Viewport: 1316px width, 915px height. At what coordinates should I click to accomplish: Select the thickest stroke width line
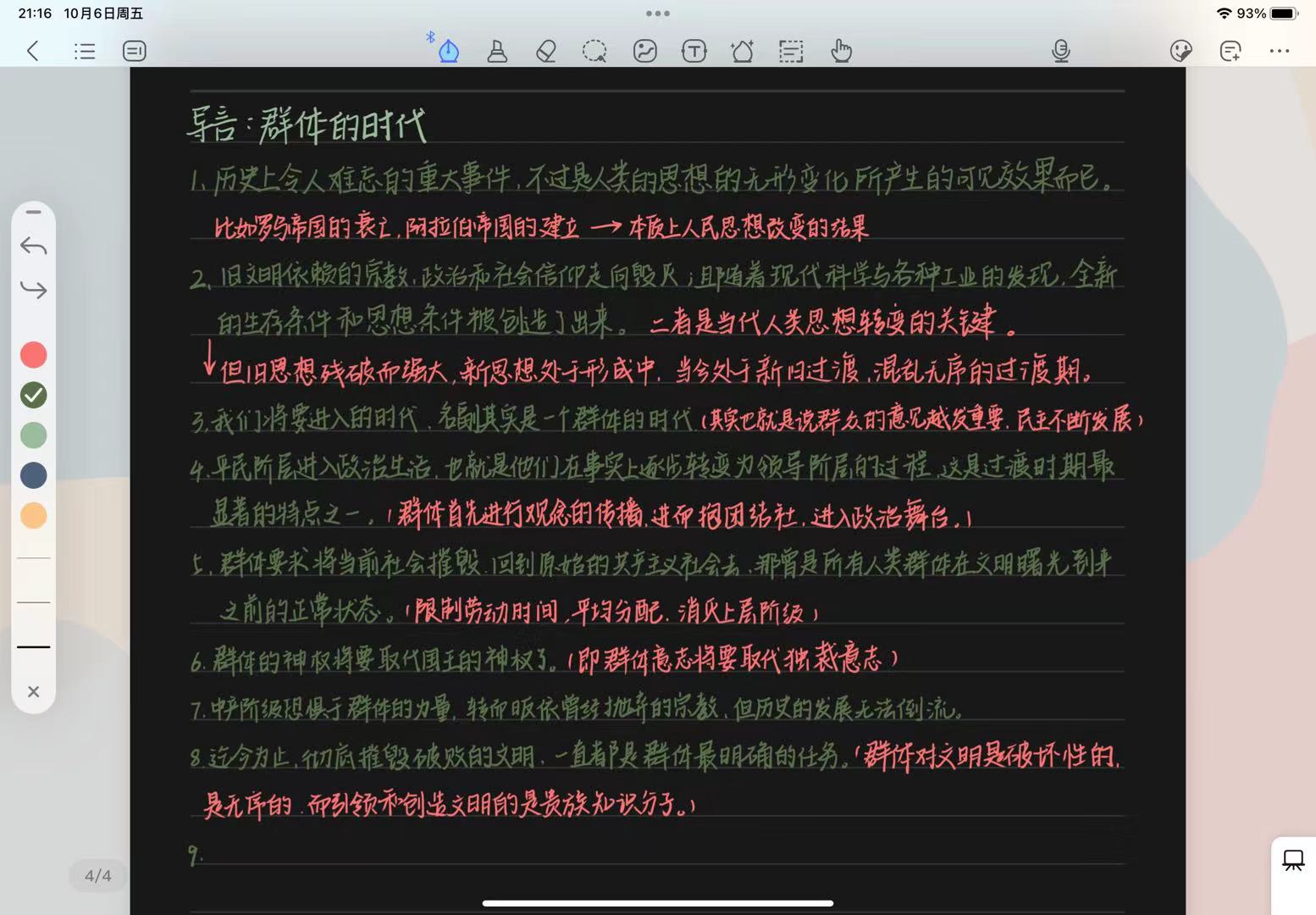click(34, 646)
